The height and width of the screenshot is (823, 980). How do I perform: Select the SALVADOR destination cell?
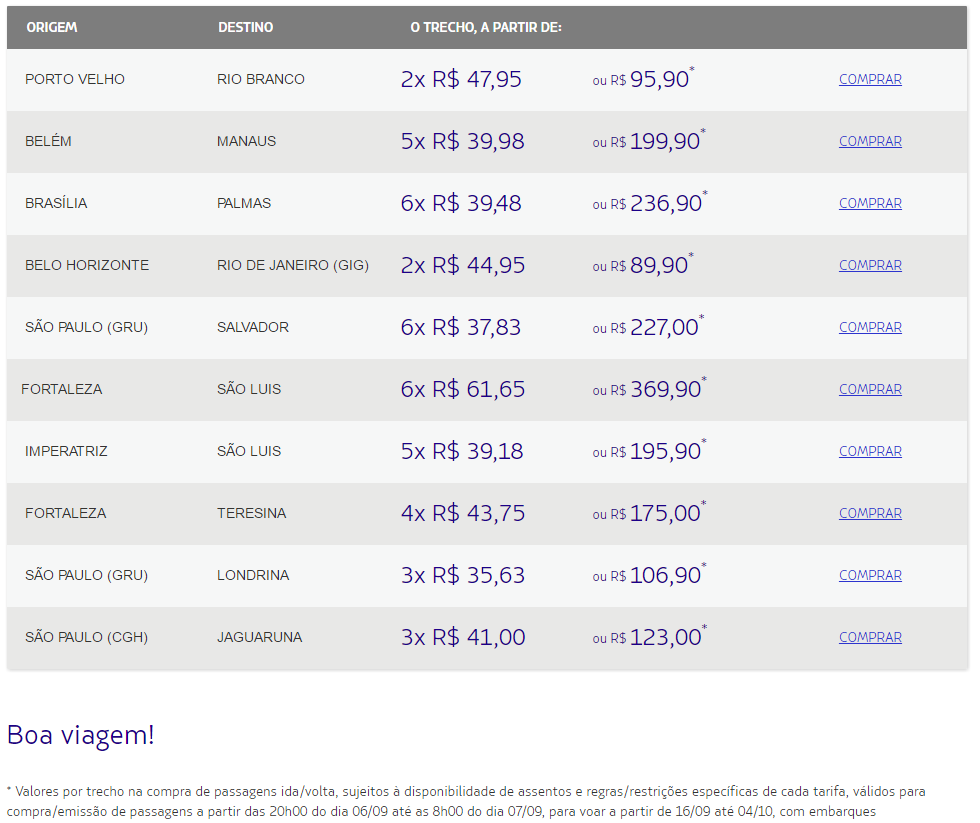[252, 327]
